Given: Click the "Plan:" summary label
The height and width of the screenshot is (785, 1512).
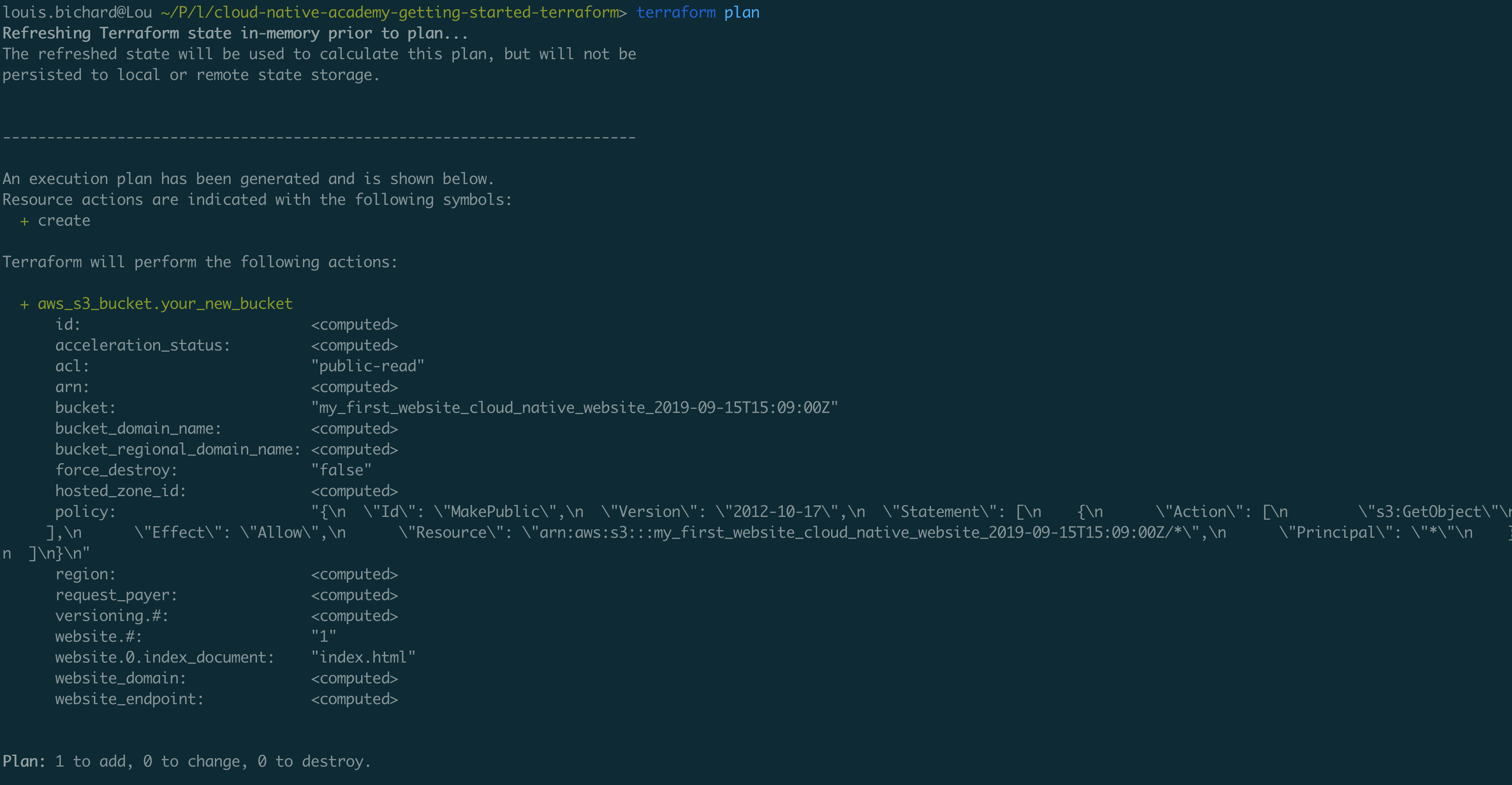Looking at the screenshot, I should [24, 761].
